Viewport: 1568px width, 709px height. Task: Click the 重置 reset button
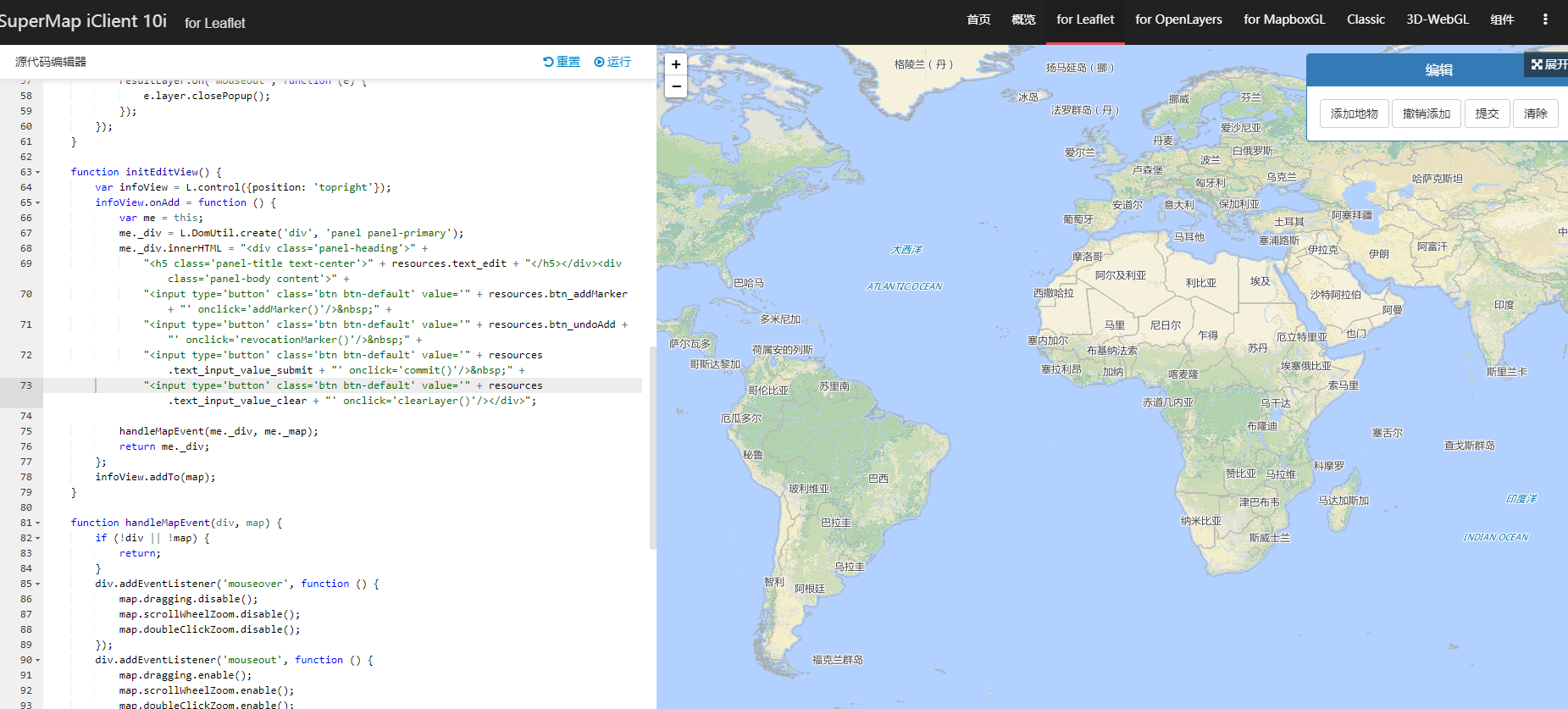tap(562, 62)
